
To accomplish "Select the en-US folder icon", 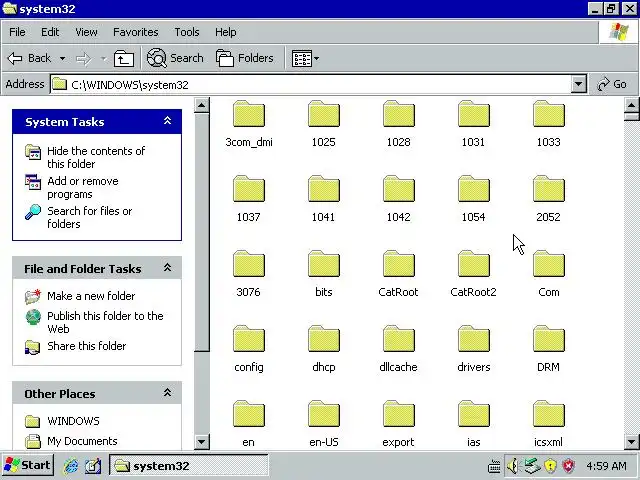I will click(x=324, y=414).
